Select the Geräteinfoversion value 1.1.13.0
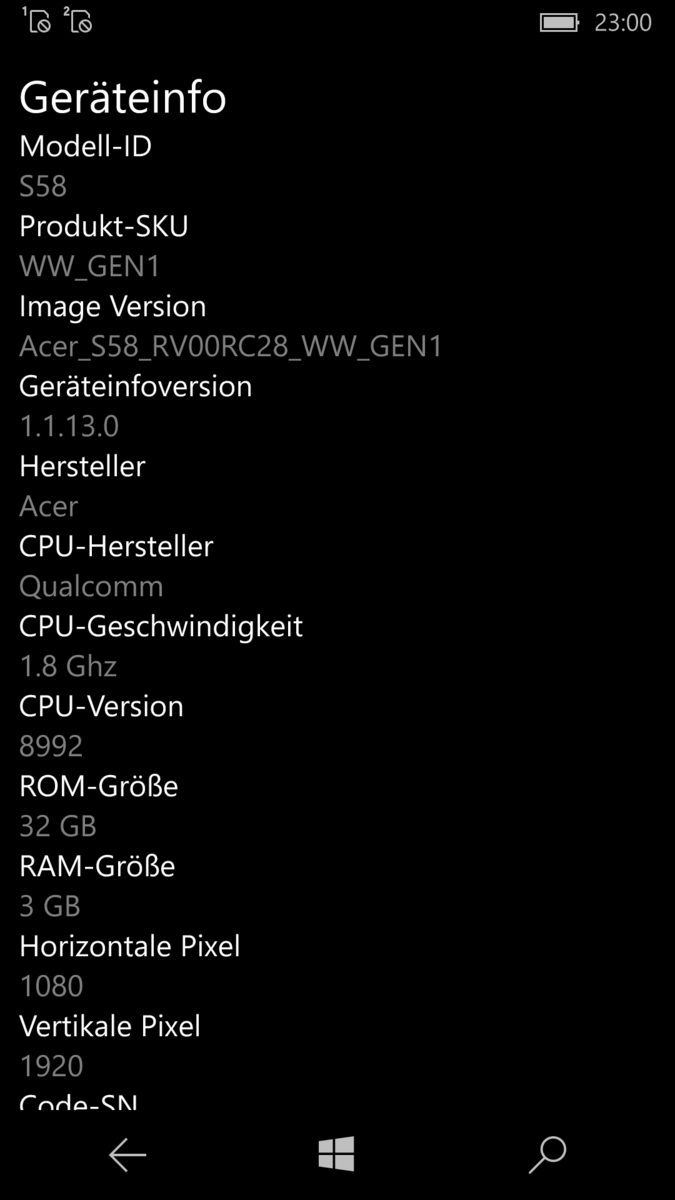This screenshot has height=1200, width=675. 69,426
